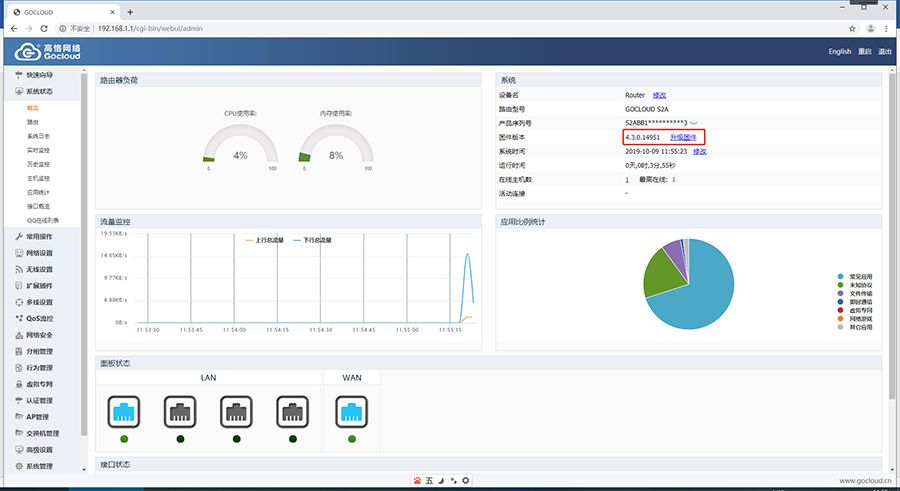Click the 升级固件 firmware upgrade link

point(683,136)
